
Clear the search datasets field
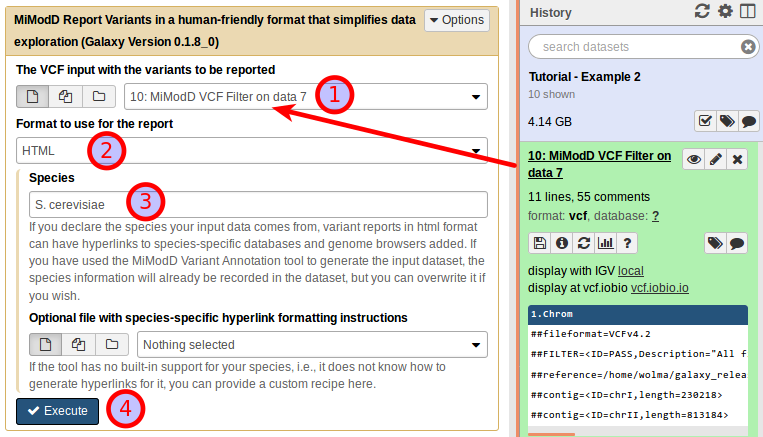[x=748, y=47]
